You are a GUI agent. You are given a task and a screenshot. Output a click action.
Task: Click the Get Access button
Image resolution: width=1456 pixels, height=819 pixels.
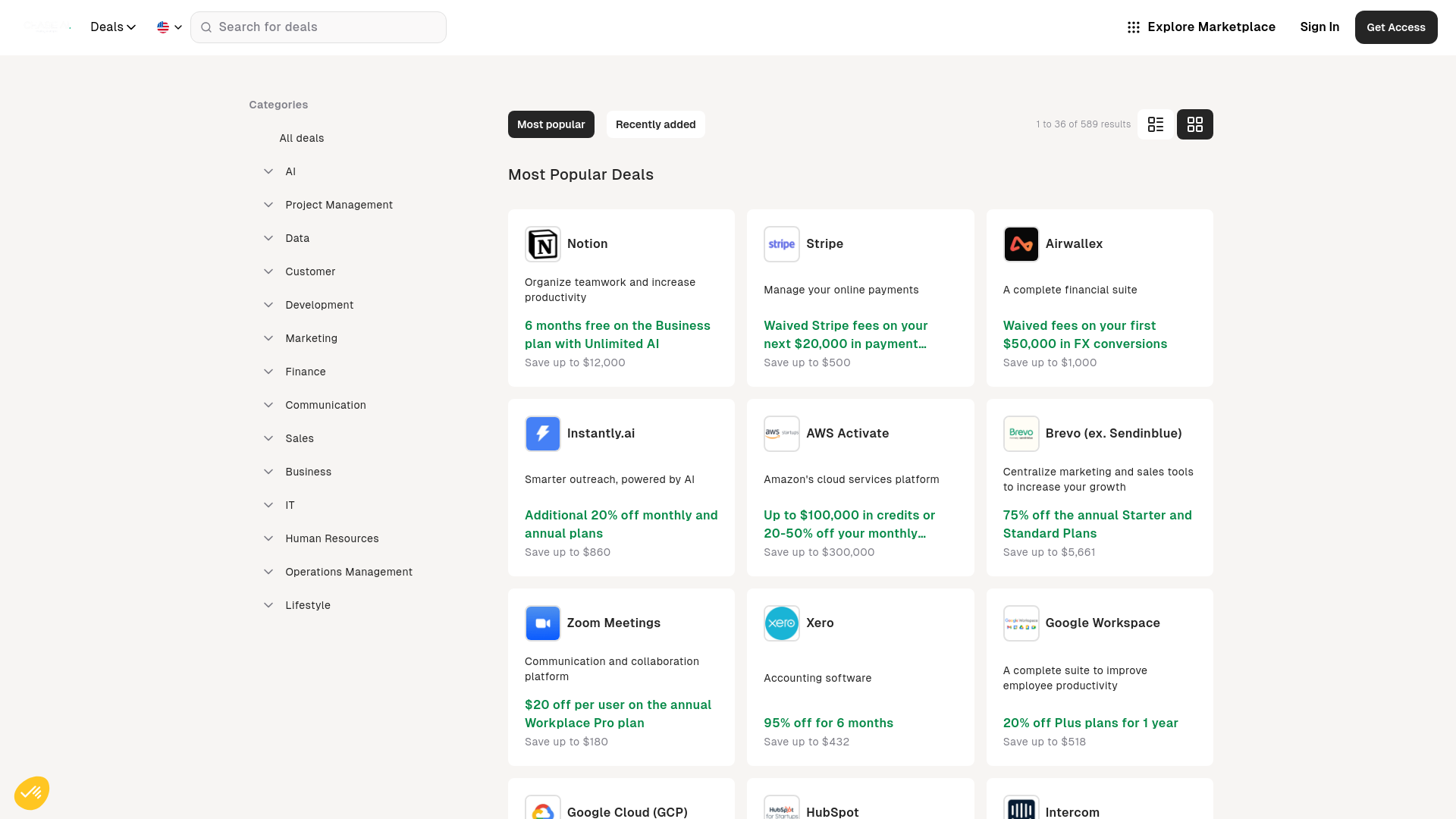tap(1396, 27)
